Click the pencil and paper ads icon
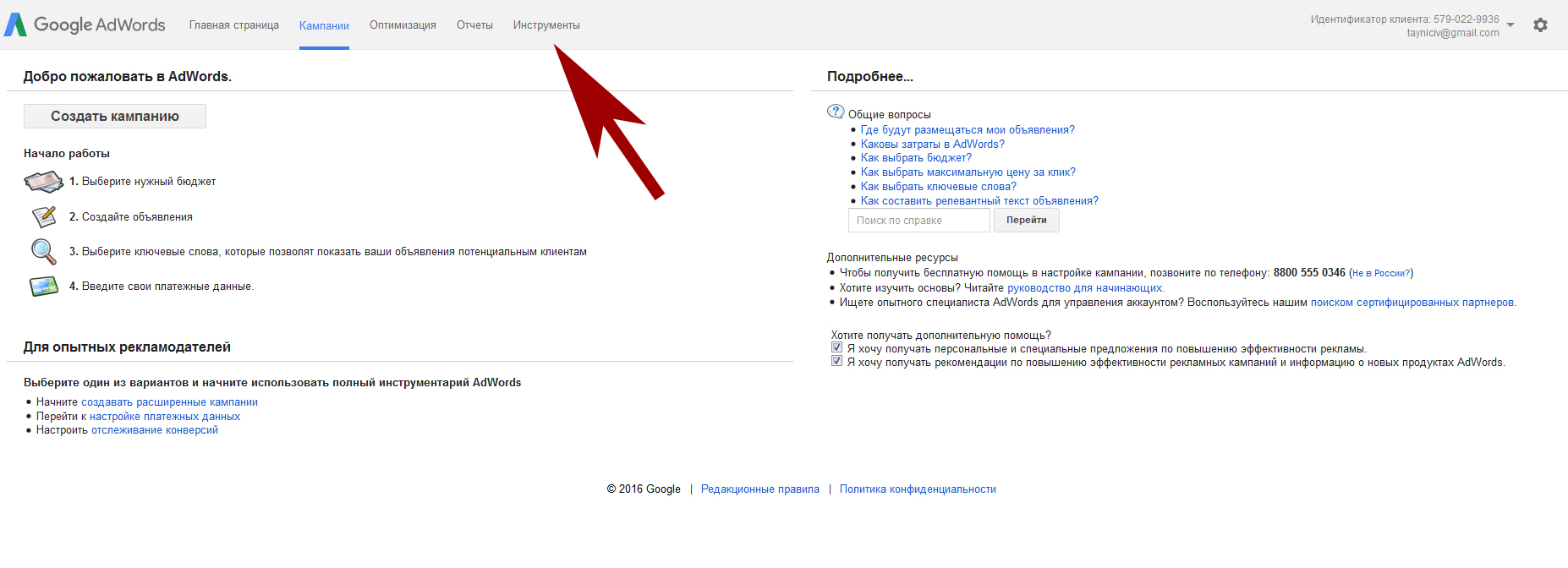Screen dimensions: 1568x568 [43, 217]
